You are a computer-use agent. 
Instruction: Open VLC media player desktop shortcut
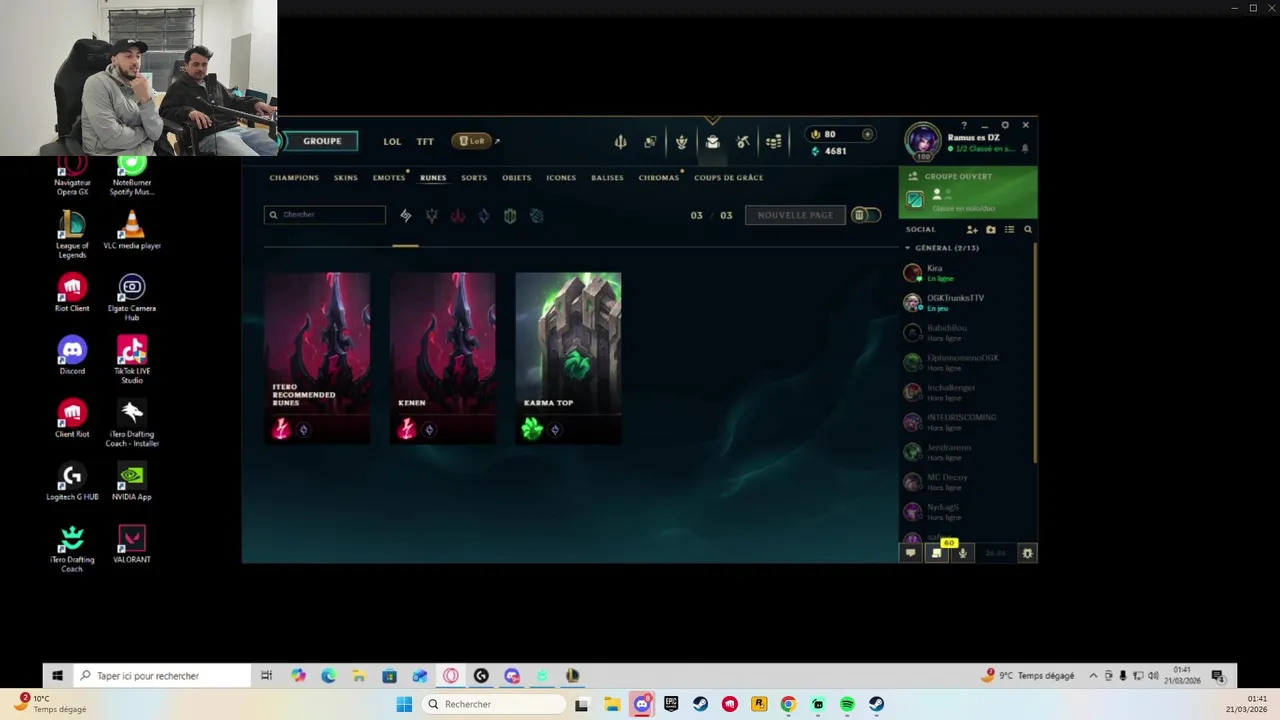pyautogui.click(x=132, y=229)
